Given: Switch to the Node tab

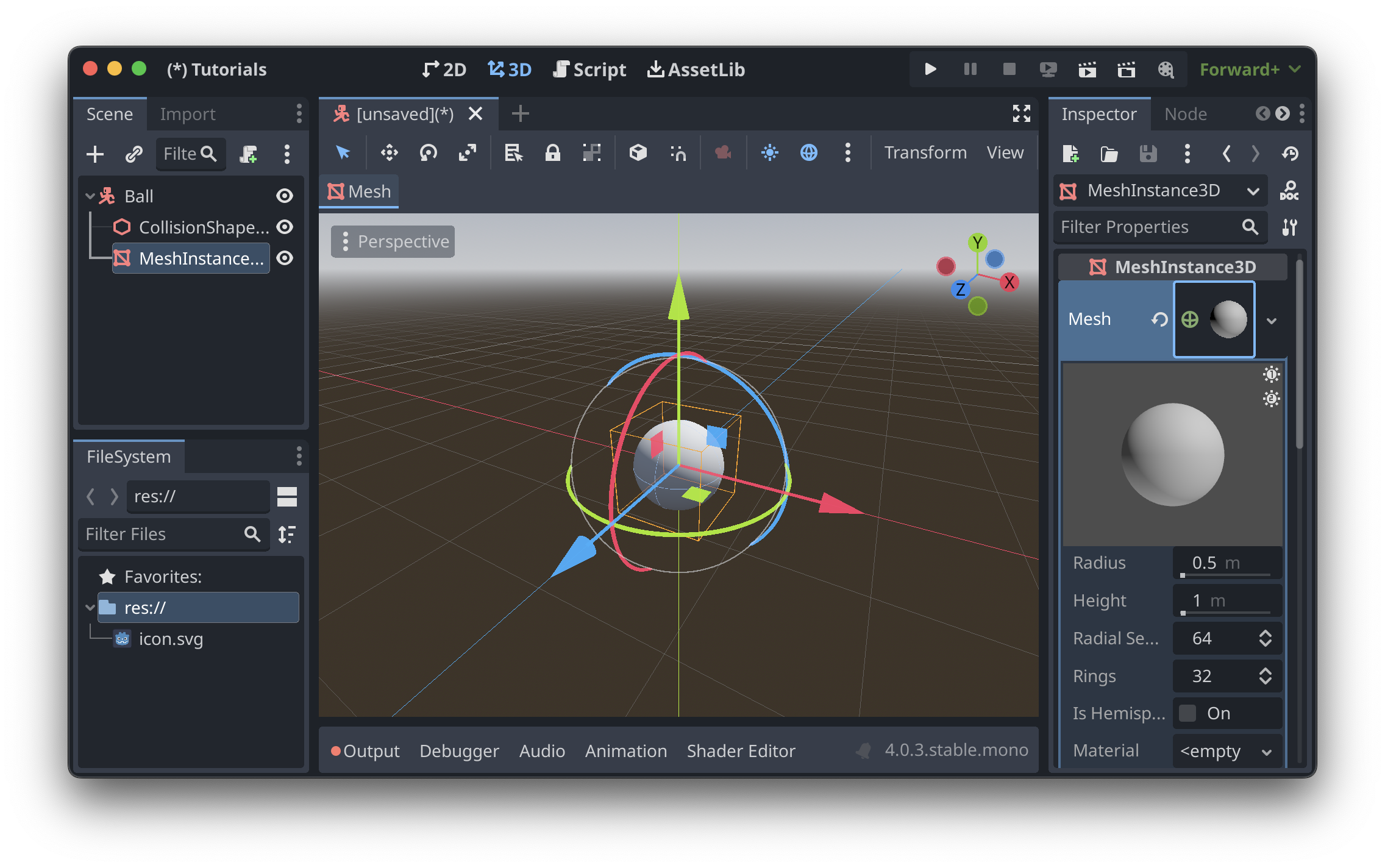Looking at the screenshot, I should point(1185,114).
